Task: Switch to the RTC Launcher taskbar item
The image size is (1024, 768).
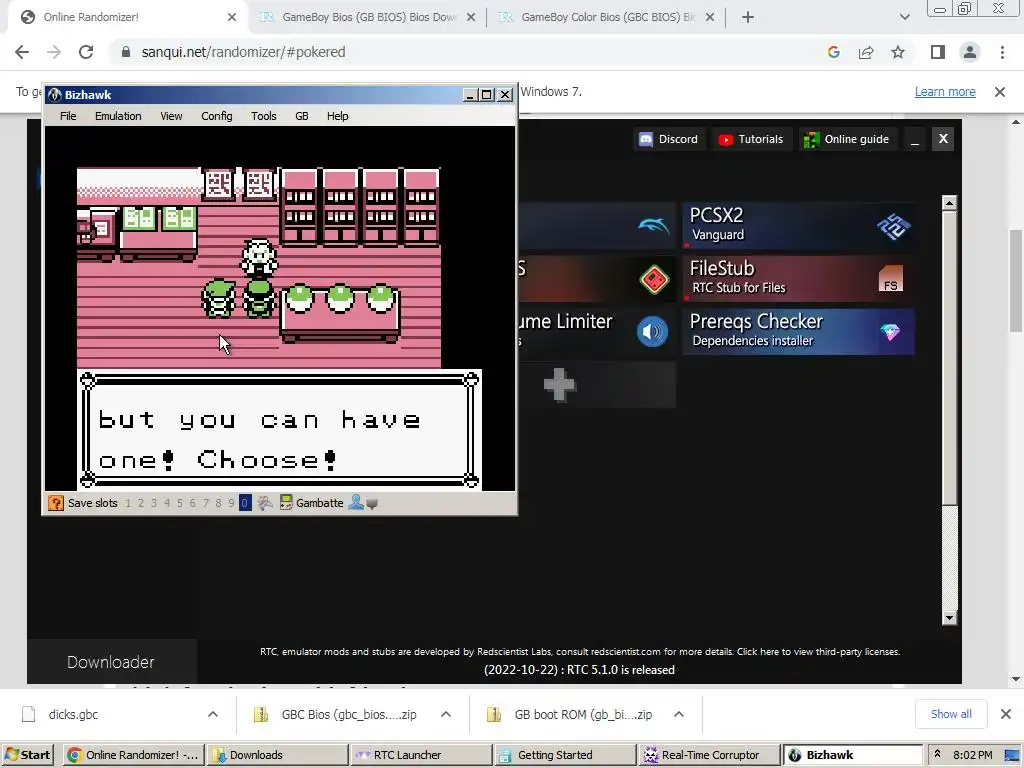Action: (420, 755)
